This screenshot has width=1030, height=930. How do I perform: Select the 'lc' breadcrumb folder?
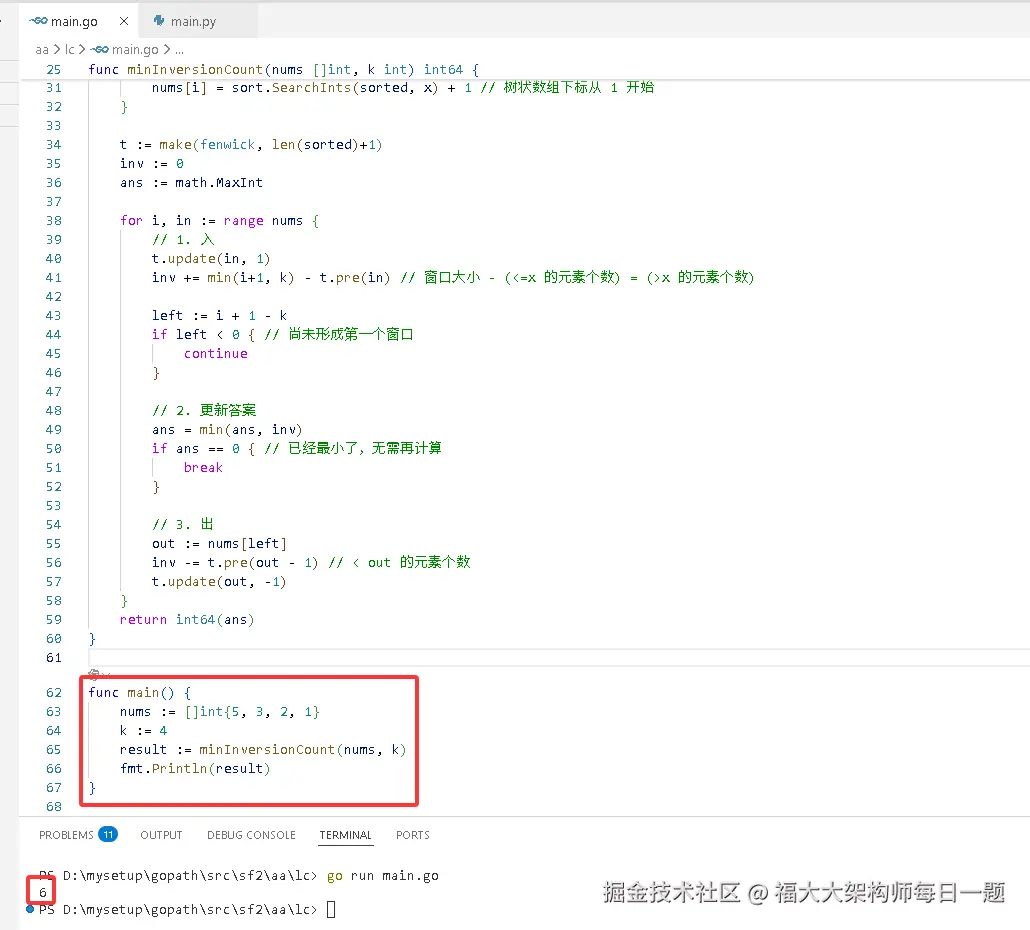click(70, 49)
